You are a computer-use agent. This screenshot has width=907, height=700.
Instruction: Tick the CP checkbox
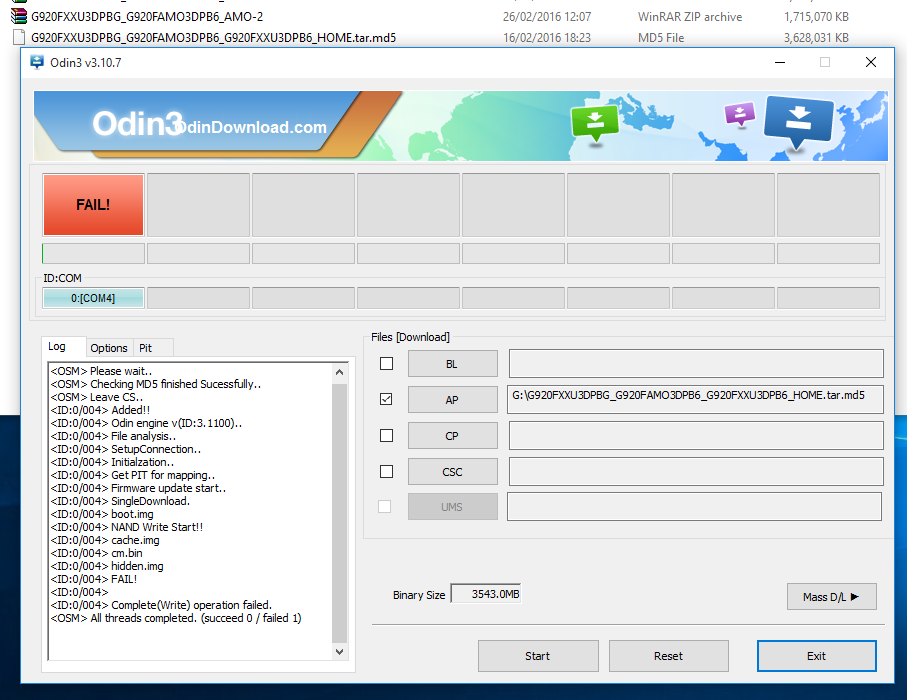tap(386, 436)
